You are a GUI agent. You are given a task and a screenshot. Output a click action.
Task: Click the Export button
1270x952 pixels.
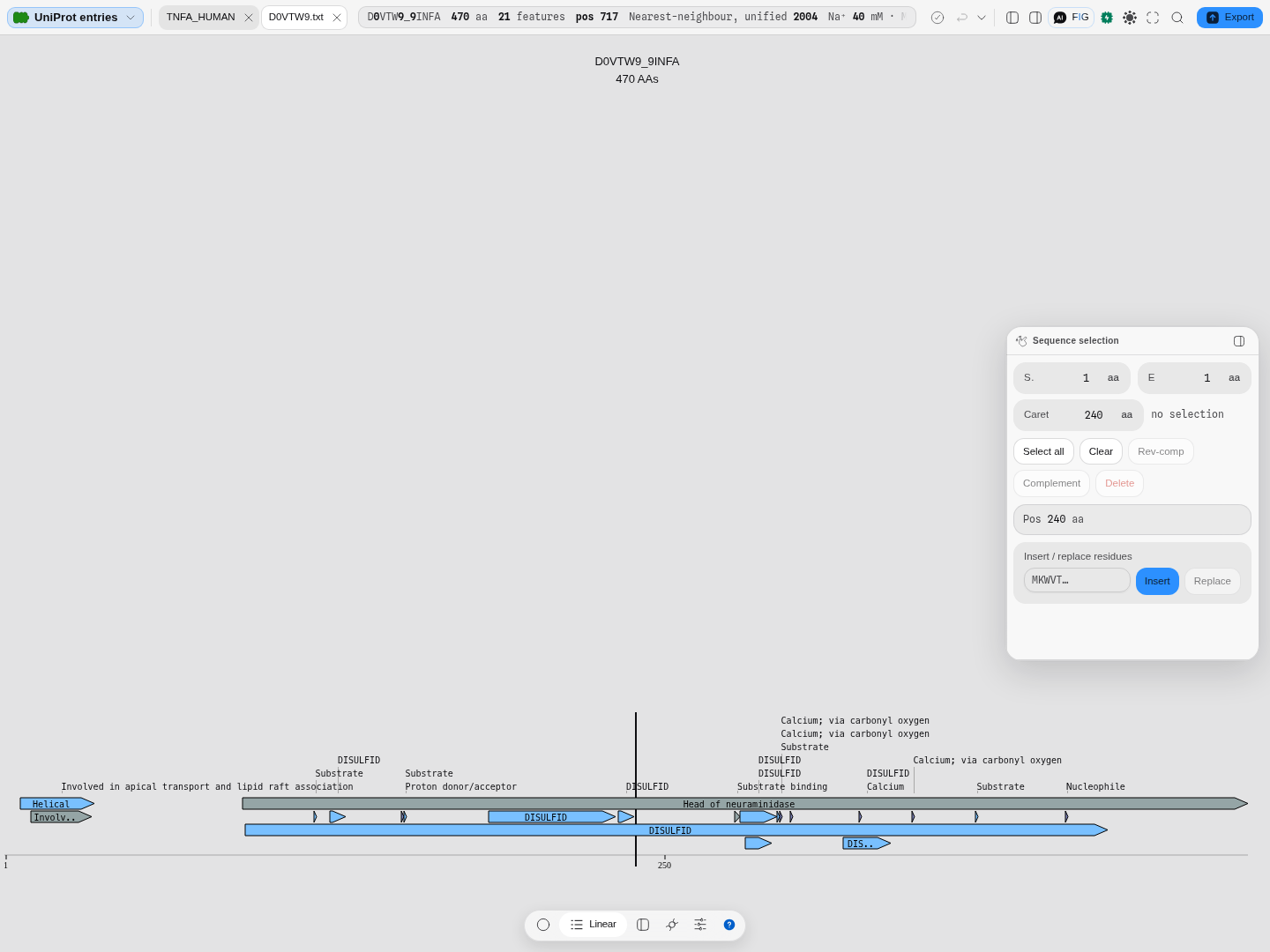[1229, 18]
